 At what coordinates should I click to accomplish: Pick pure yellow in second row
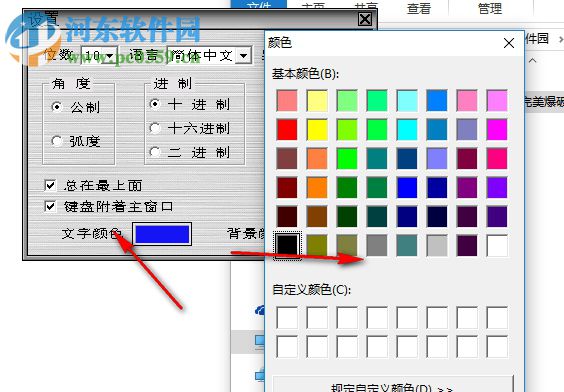point(317,129)
